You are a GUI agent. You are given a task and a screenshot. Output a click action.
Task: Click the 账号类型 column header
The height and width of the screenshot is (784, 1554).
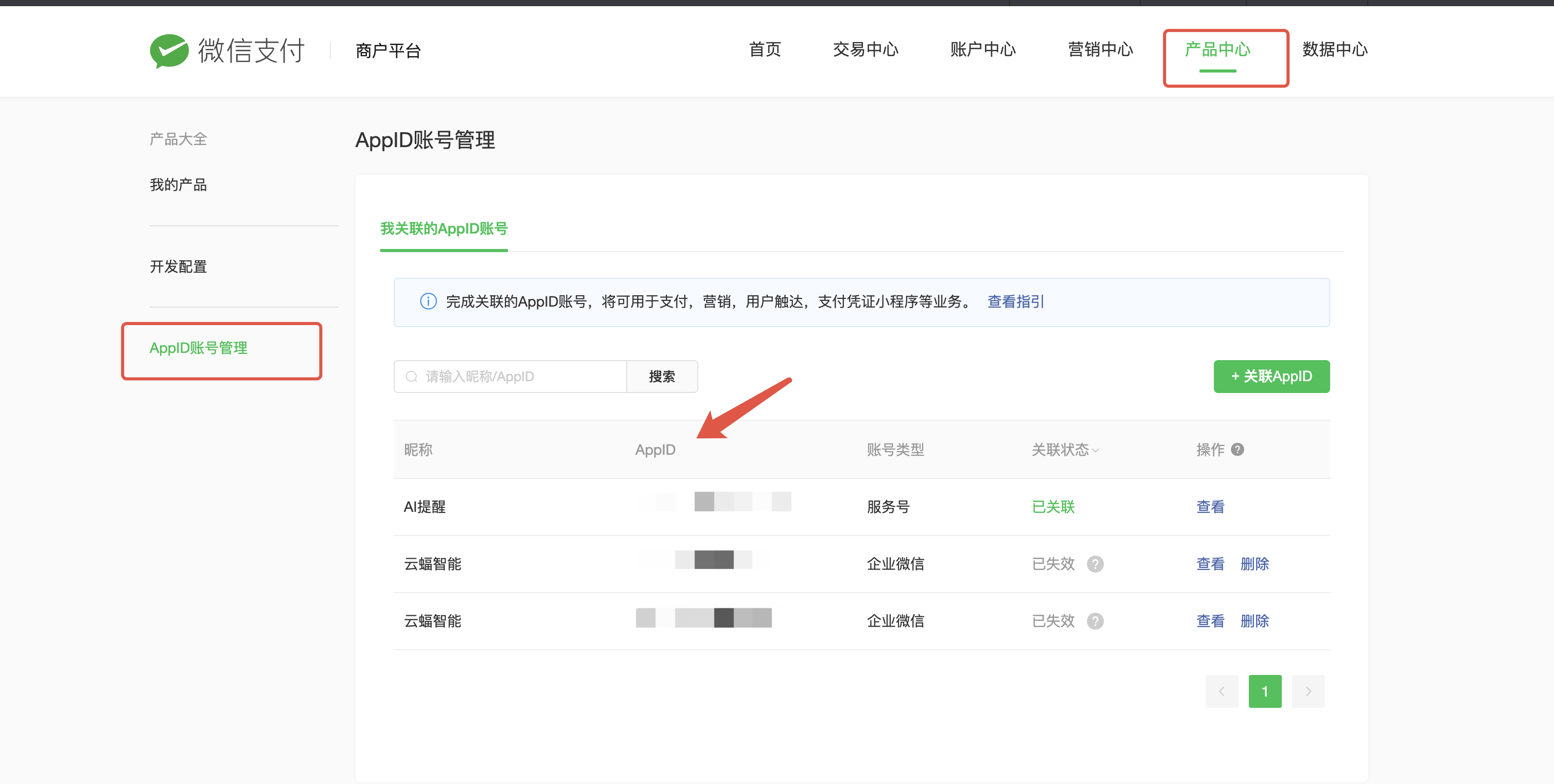coord(895,450)
